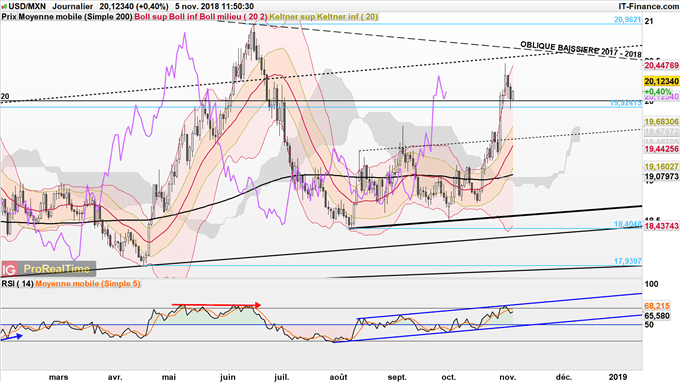Click the sept. month label
Viewport: 680px width, 382px height.
(x=397, y=377)
